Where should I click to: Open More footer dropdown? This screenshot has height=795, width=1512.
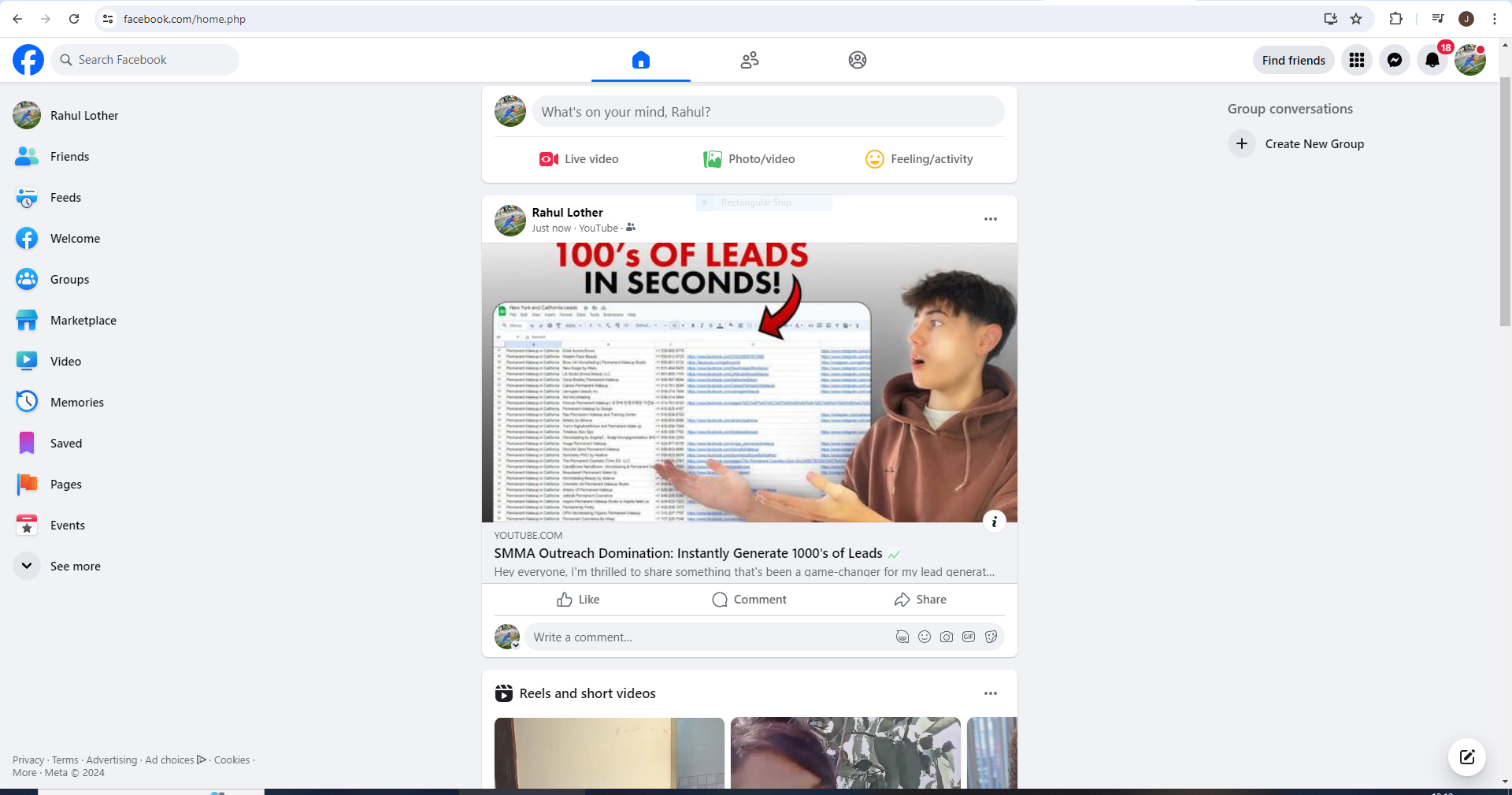click(24, 772)
